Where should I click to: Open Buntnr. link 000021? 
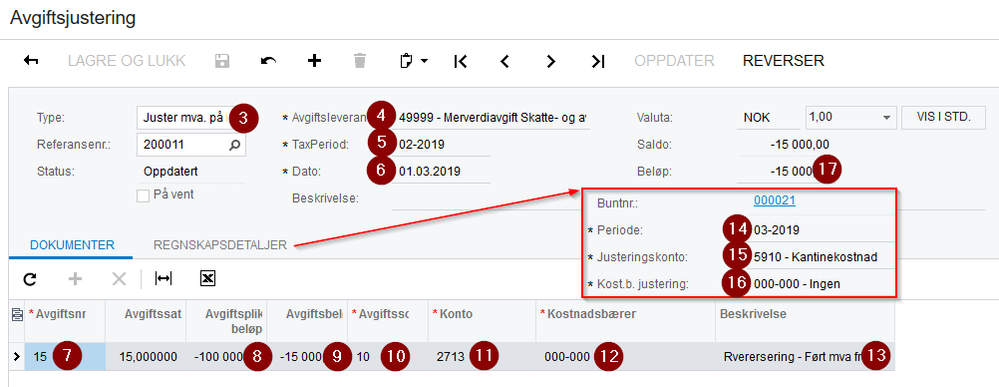774,201
